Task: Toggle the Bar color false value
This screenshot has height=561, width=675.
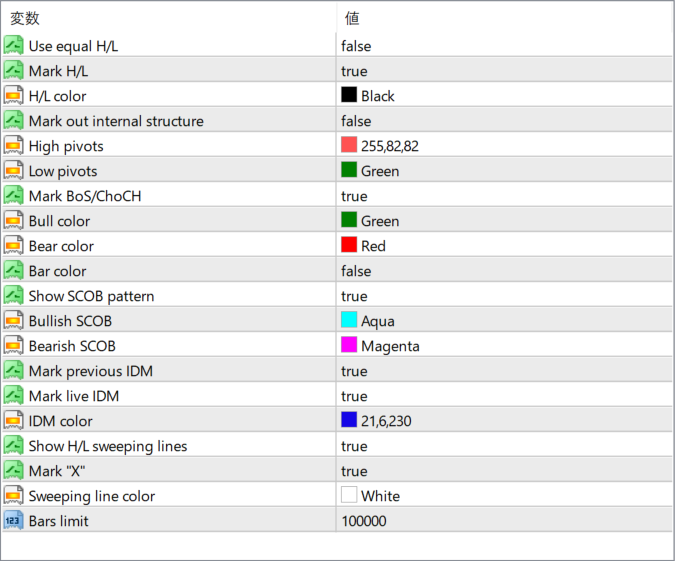Action: click(x=356, y=271)
